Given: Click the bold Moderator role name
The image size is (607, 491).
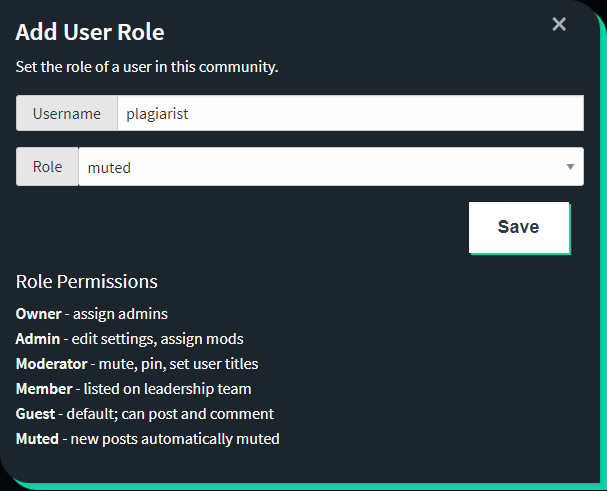Looking at the screenshot, I should (x=51, y=364).
